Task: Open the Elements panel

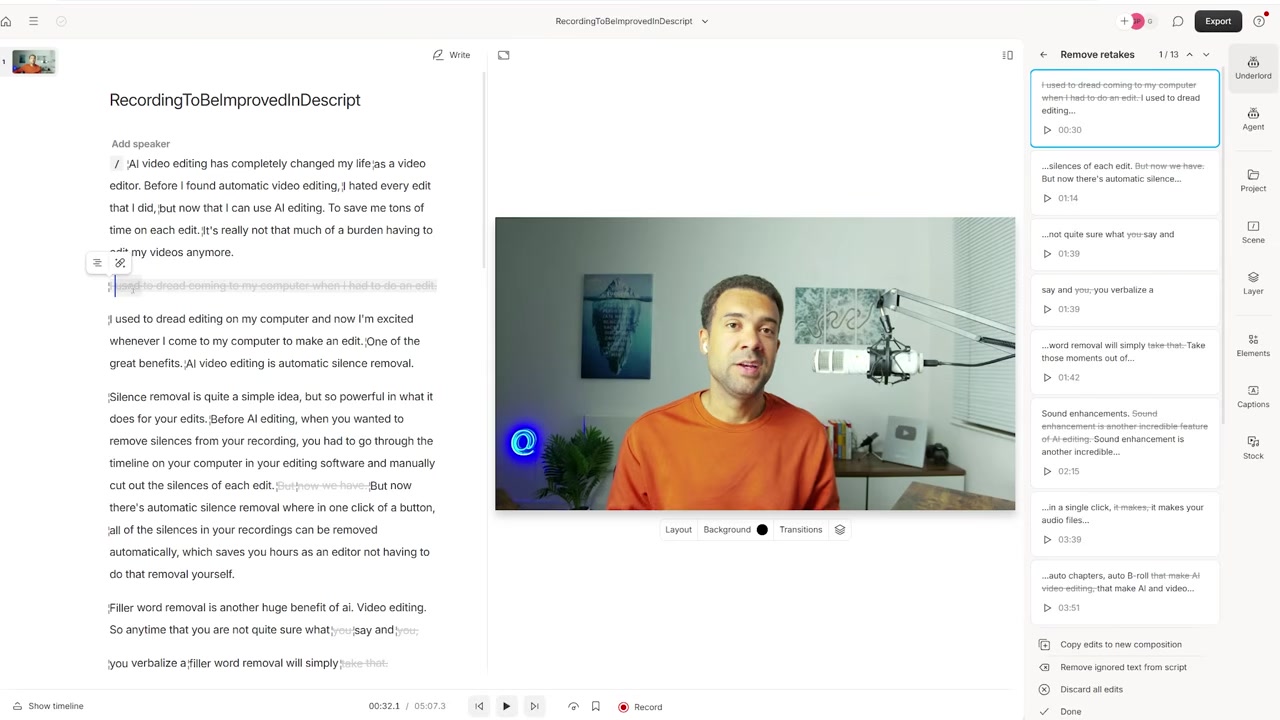Action: click(1253, 345)
